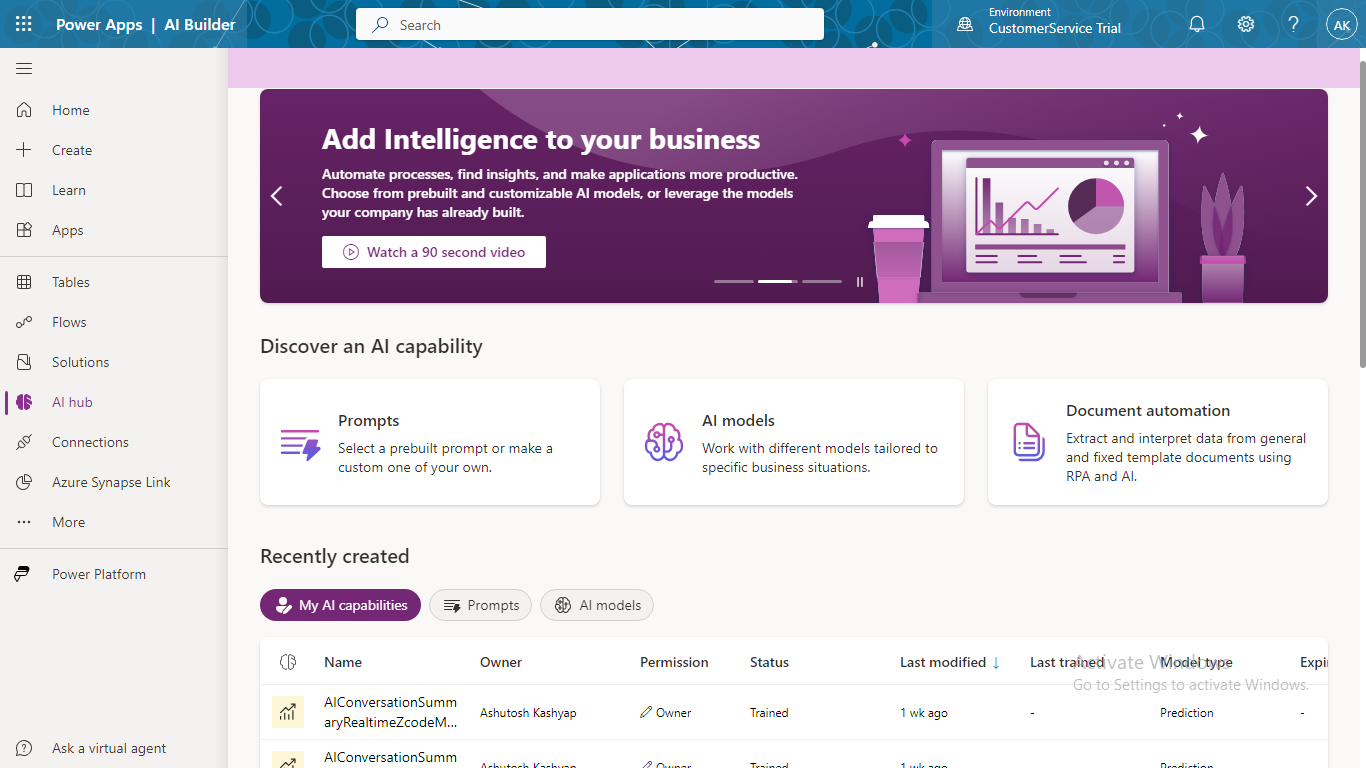Click the help question mark icon
The width and height of the screenshot is (1366, 768).
point(1293,24)
